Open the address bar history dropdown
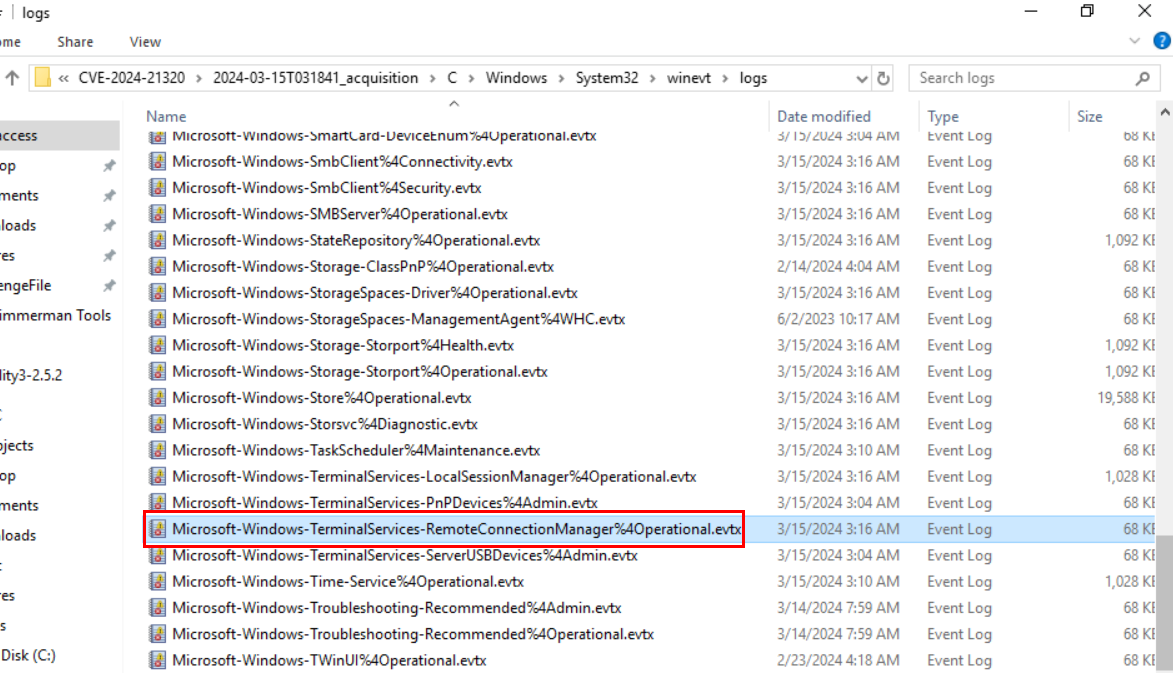 click(x=861, y=79)
